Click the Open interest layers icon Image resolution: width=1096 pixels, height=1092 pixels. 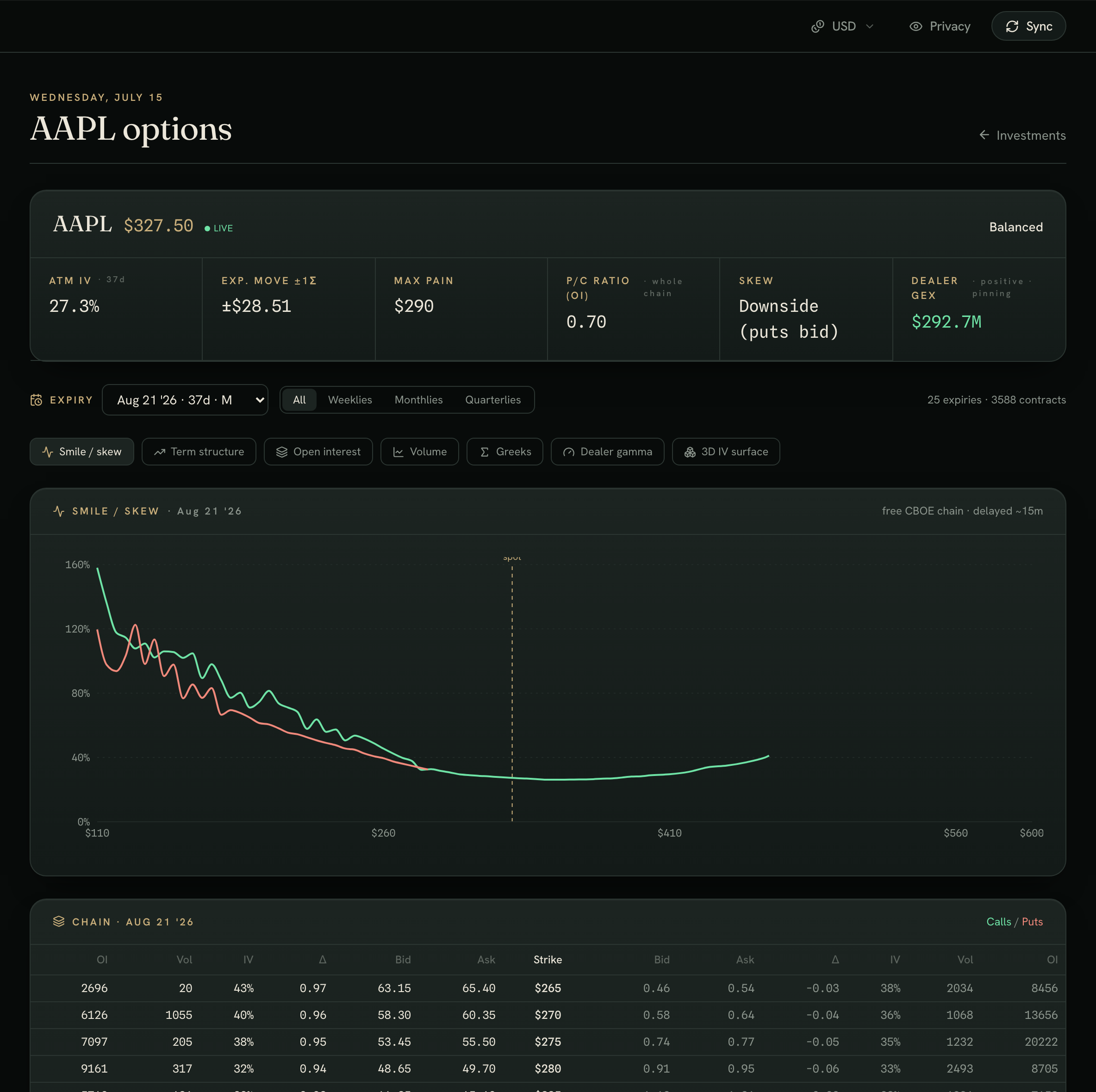point(282,452)
